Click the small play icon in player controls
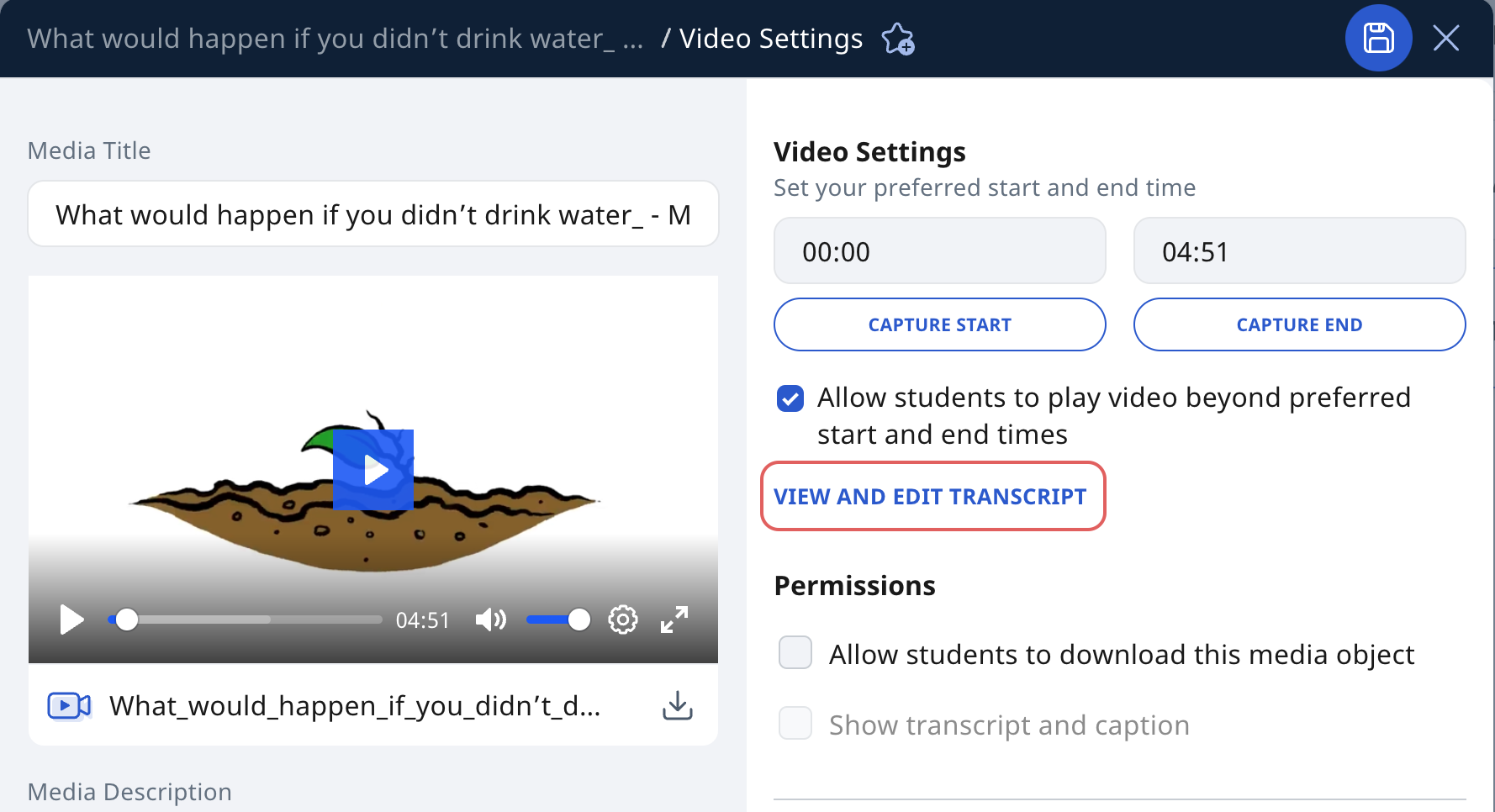Image resolution: width=1495 pixels, height=812 pixels. tap(72, 620)
